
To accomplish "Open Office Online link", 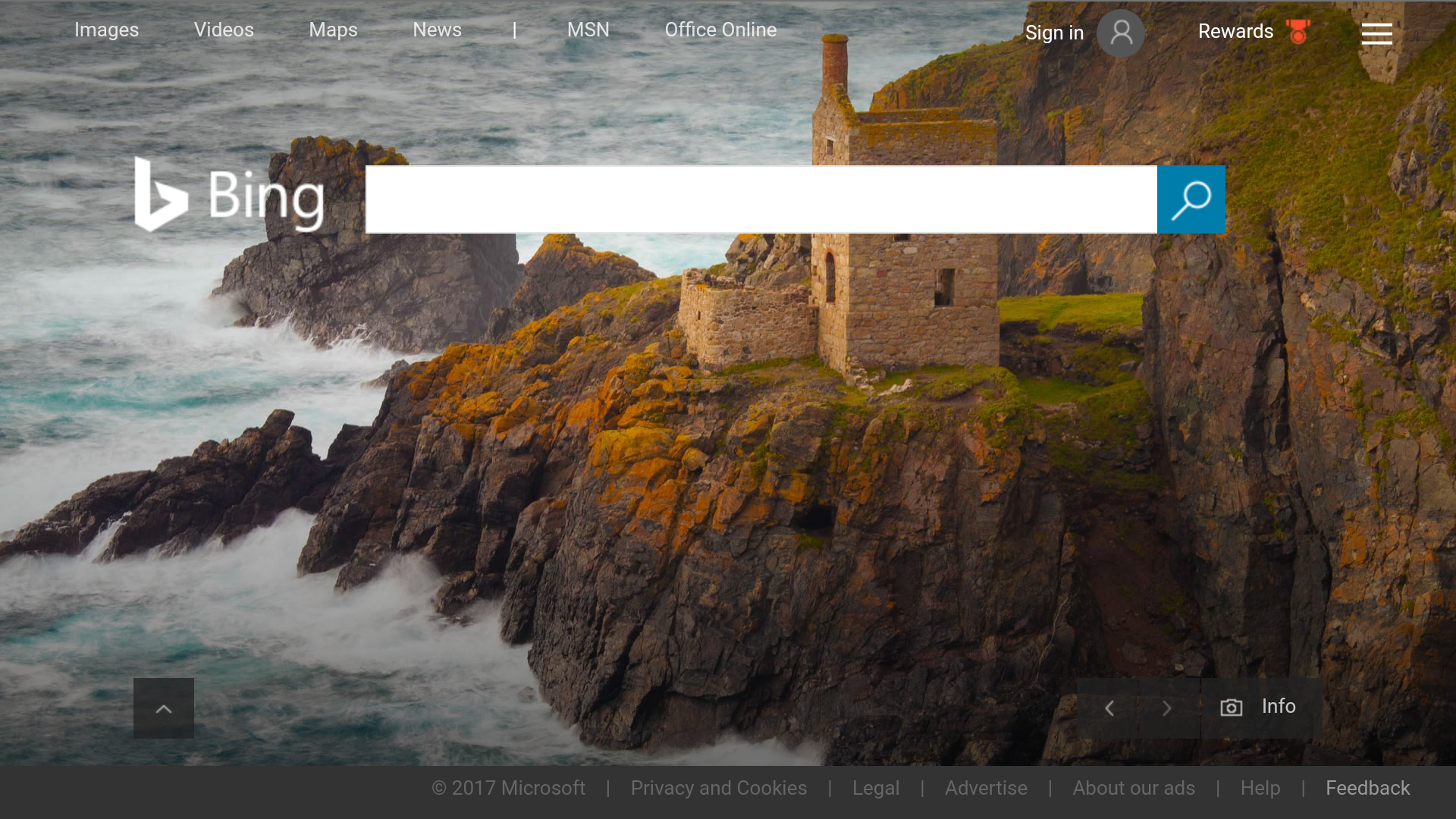I will tap(720, 30).
